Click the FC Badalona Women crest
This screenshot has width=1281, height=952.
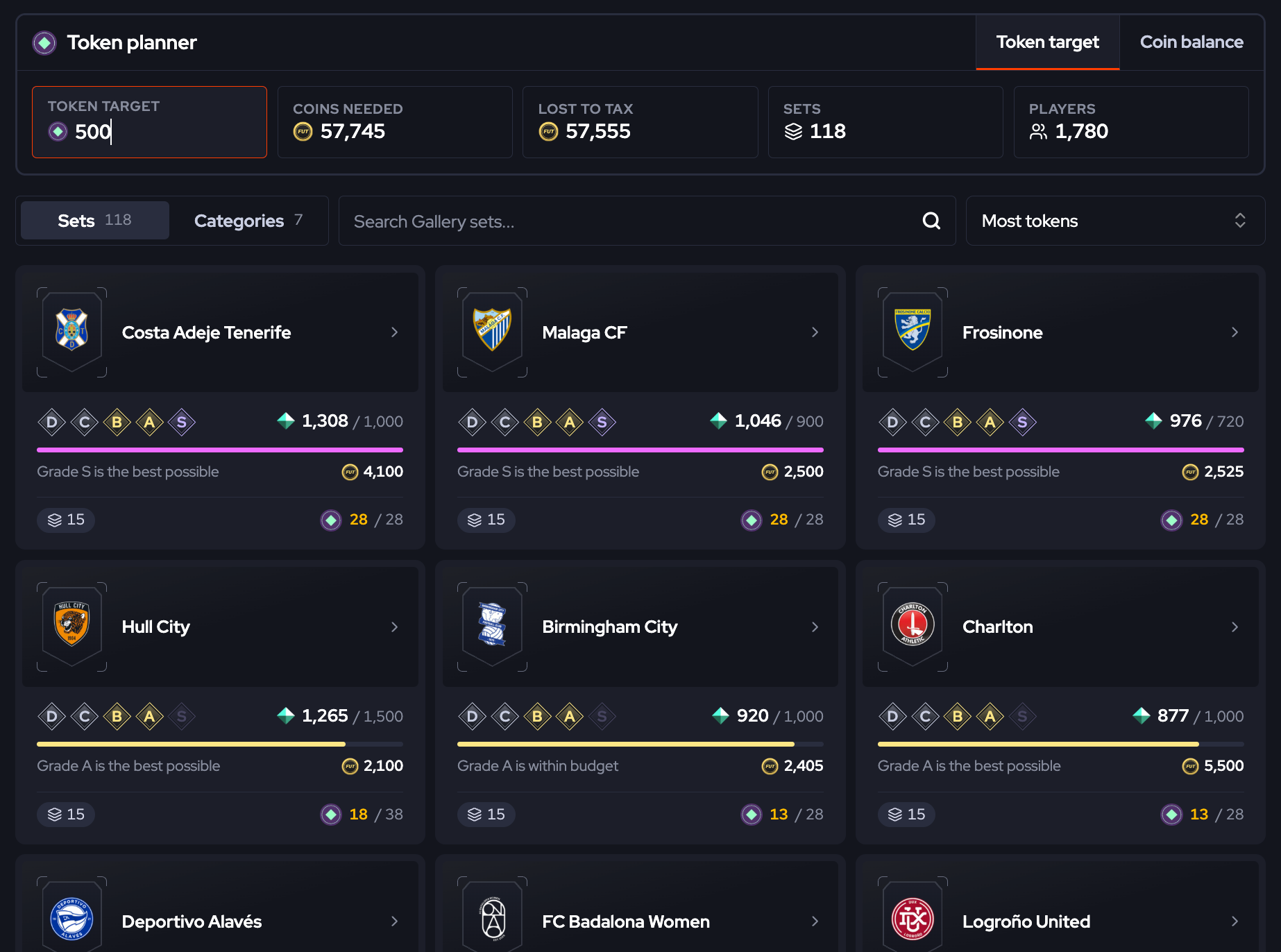pyautogui.click(x=493, y=919)
